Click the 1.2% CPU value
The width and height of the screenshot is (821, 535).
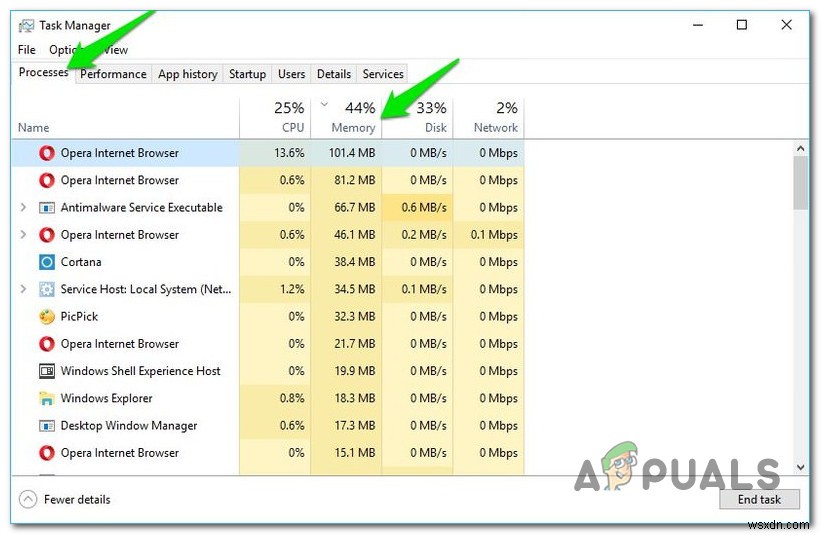click(292, 289)
